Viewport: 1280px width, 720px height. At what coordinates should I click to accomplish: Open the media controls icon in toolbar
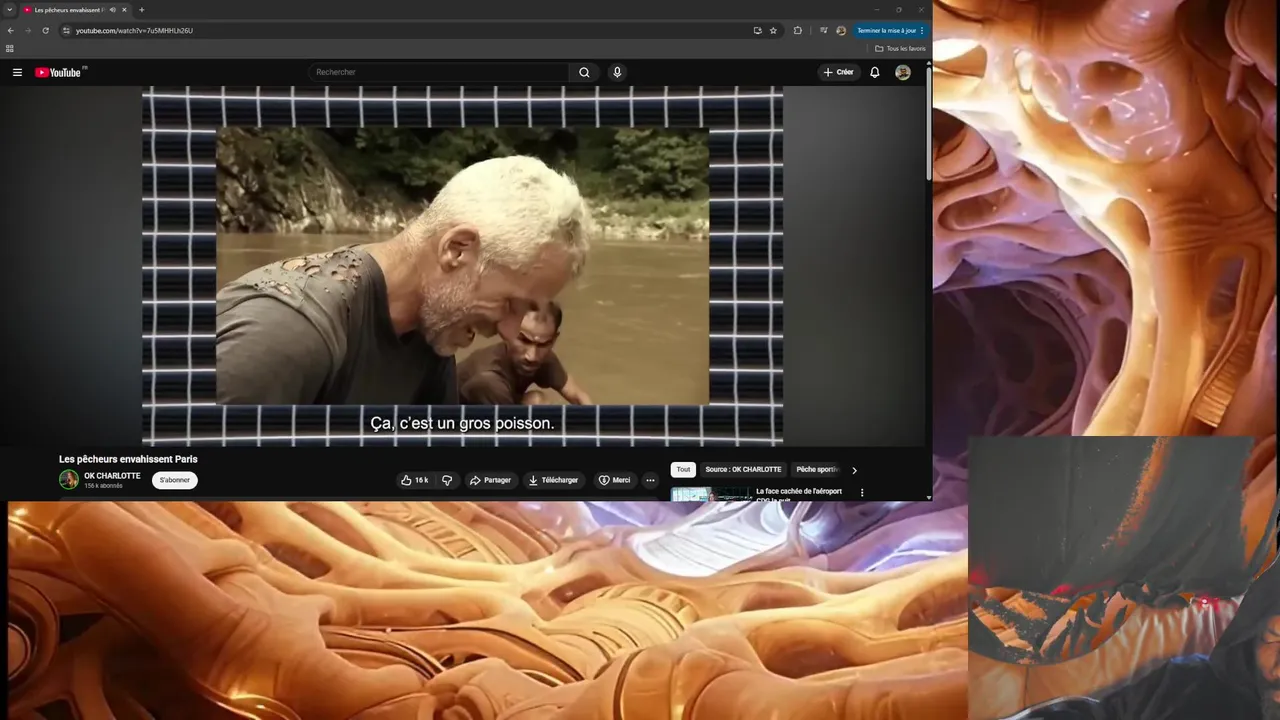[x=824, y=30]
